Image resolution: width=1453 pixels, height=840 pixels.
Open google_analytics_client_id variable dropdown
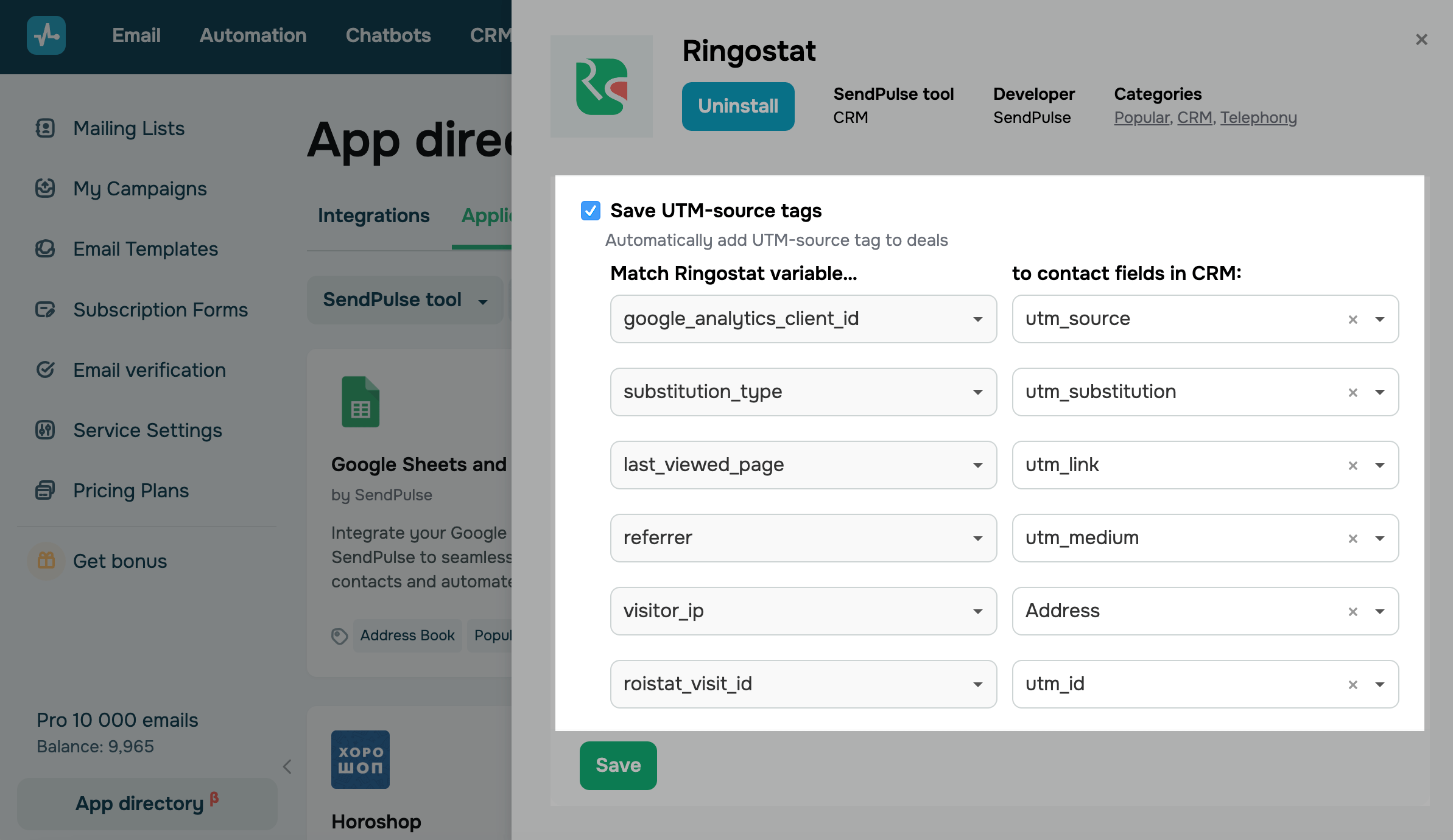[x=977, y=320]
